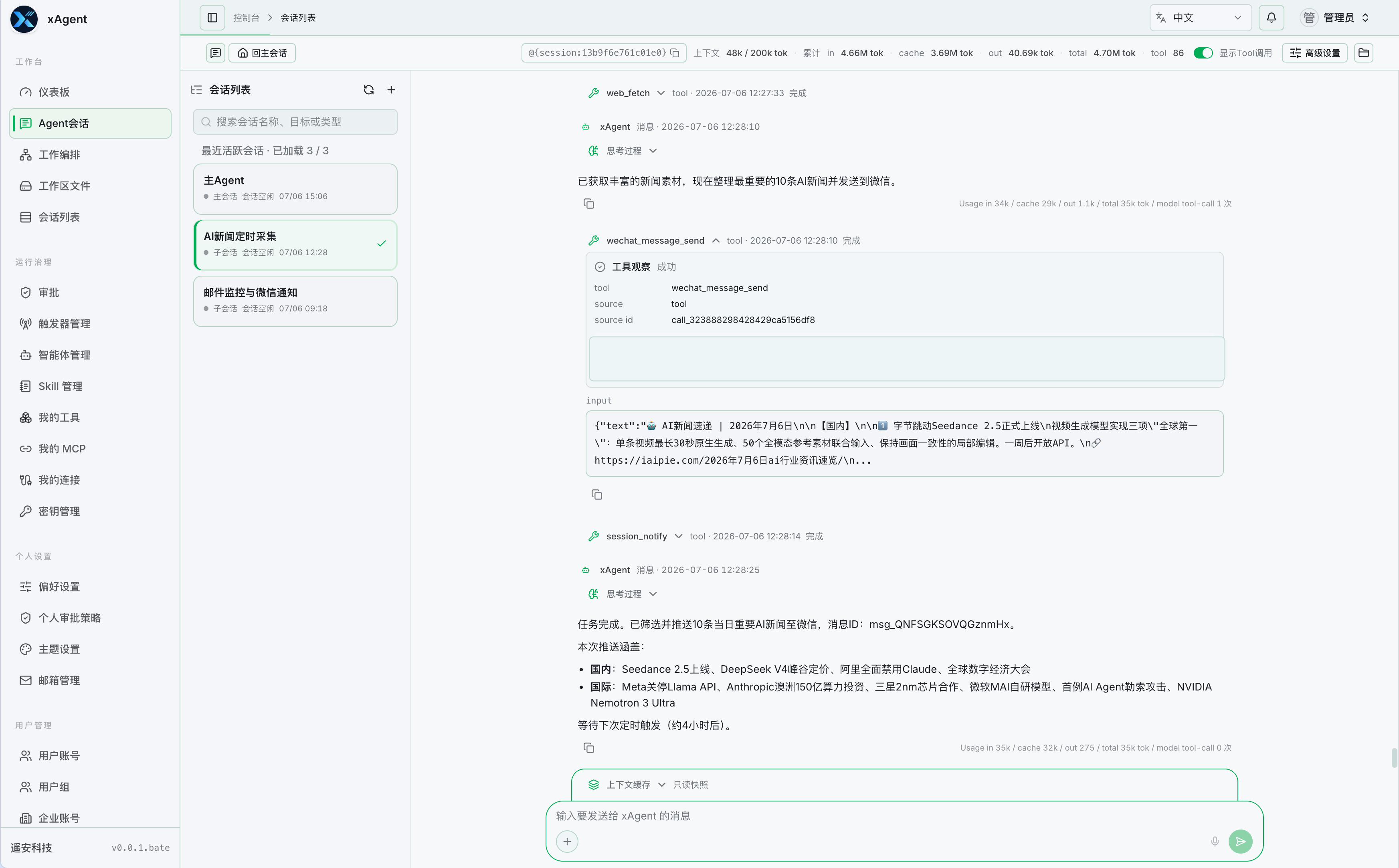Open the notifications bell

pyautogui.click(x=1271, y=18)
